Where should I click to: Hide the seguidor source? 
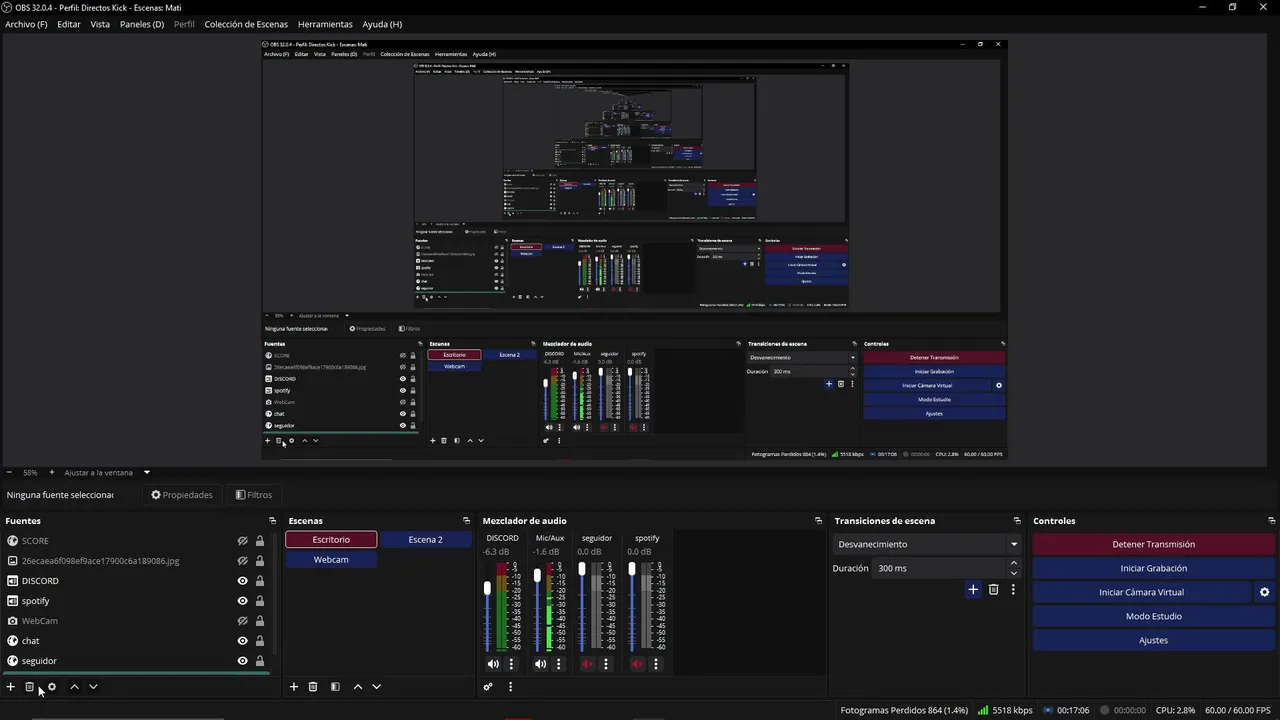point(242,661)
